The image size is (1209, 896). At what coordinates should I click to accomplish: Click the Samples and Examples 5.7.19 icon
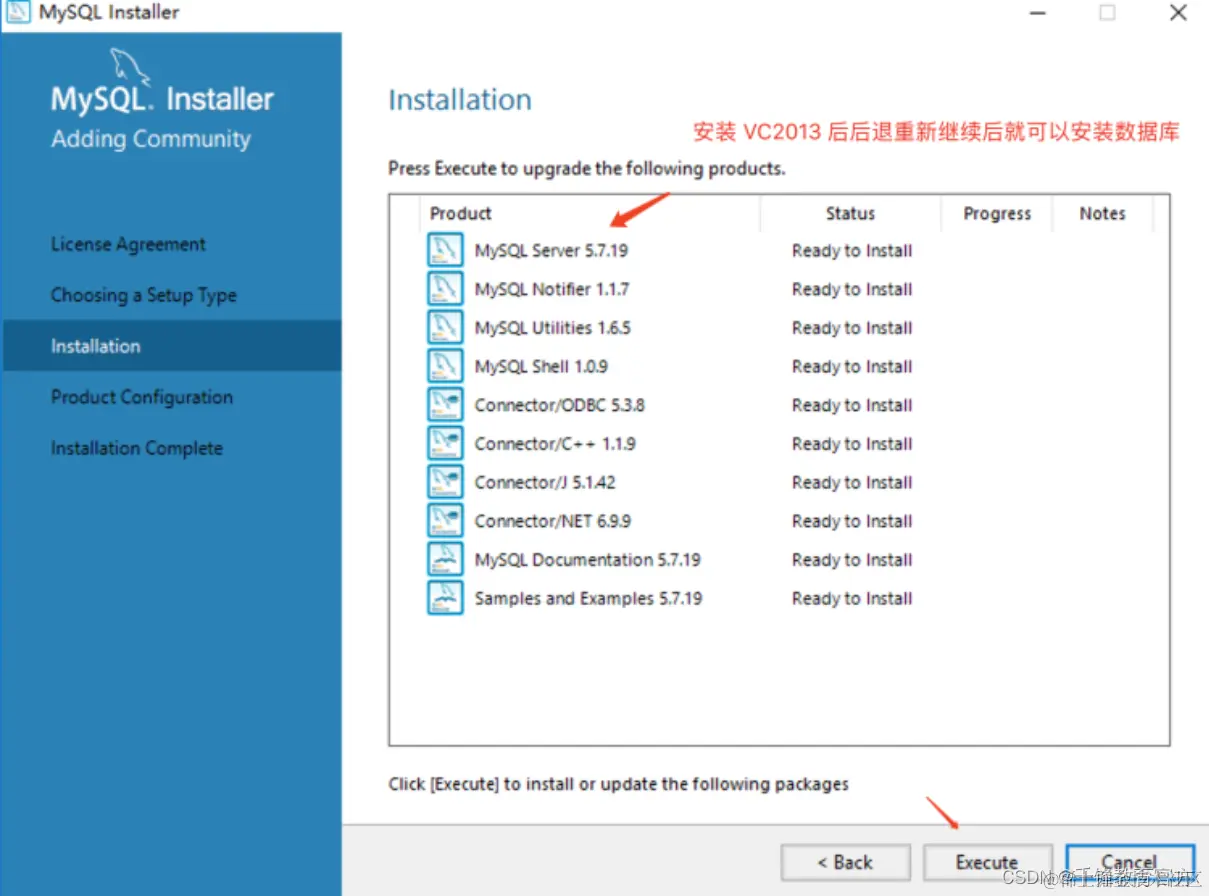(445, 598)
